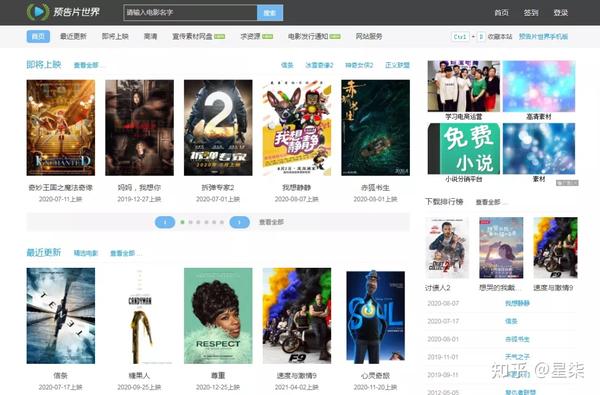Click the 神奇女侠2 quick link
The height and width of the screenshot is (395, 600).
(x=359, y=65)
